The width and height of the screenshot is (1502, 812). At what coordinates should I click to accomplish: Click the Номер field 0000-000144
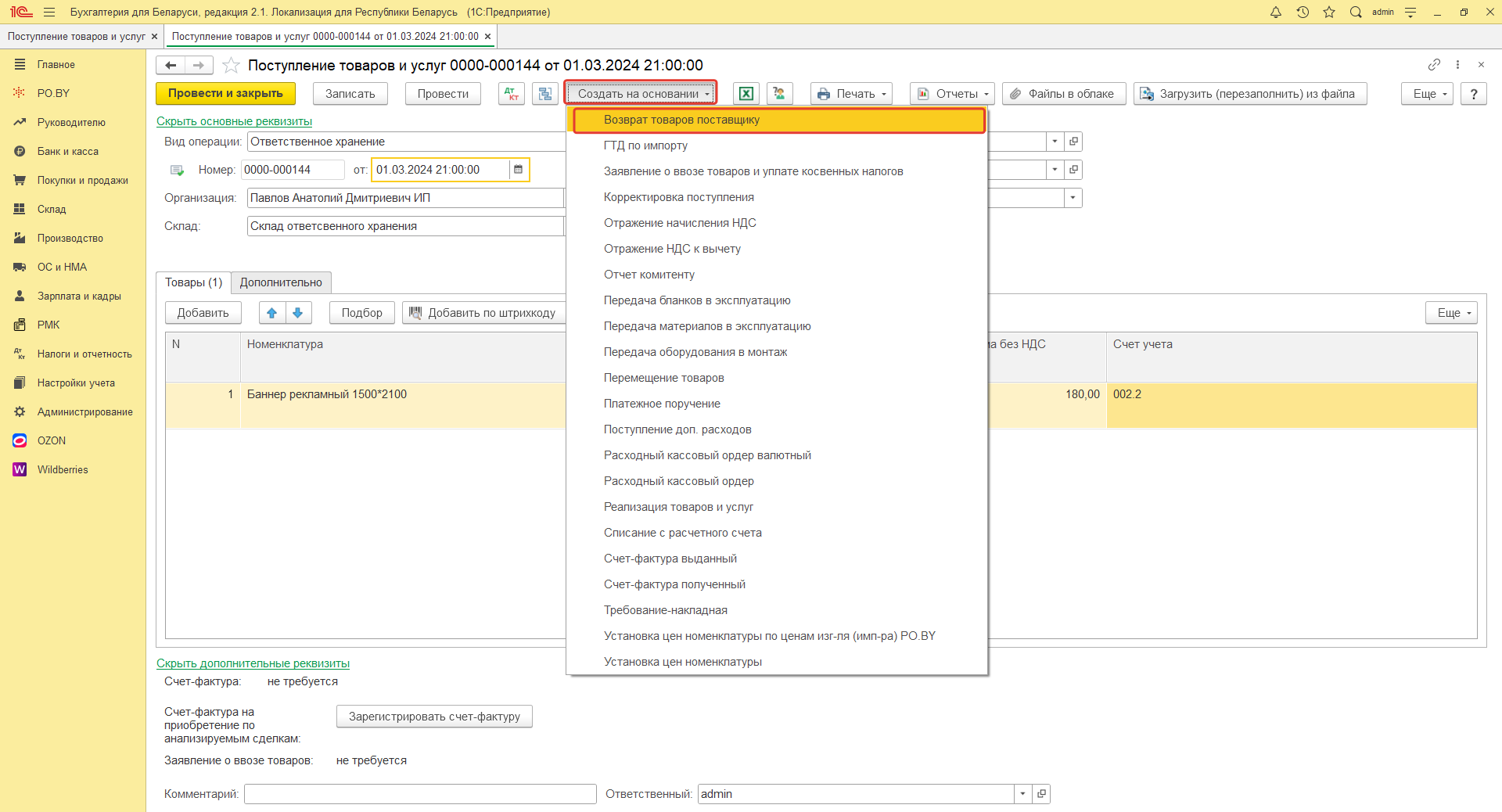pyautogui.click(x=293, y=170)
